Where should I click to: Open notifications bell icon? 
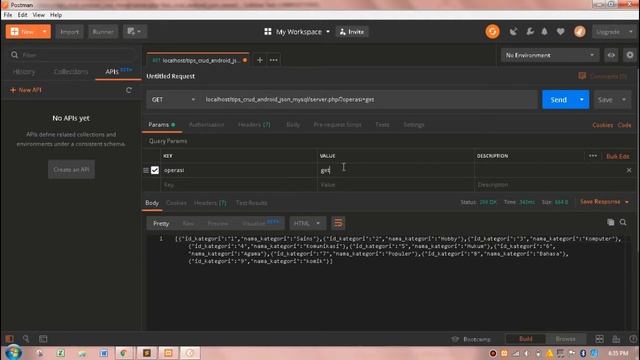(544, 32)
